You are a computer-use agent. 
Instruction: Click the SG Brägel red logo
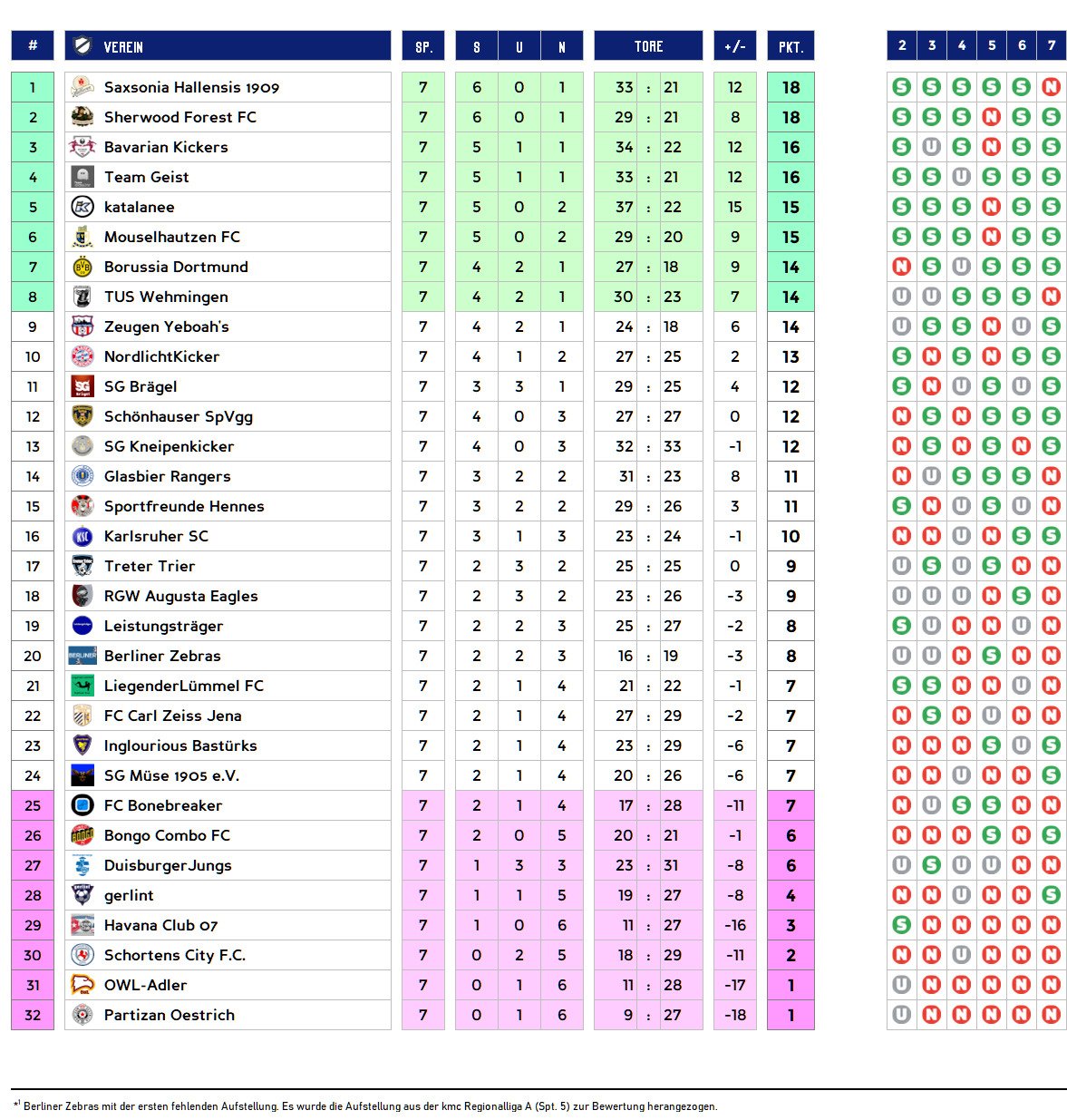pos(82,386)
